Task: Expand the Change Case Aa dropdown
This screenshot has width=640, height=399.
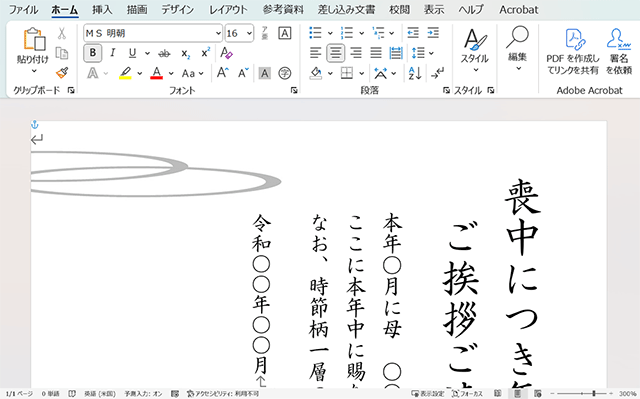Action: click(x=201, y=73)
